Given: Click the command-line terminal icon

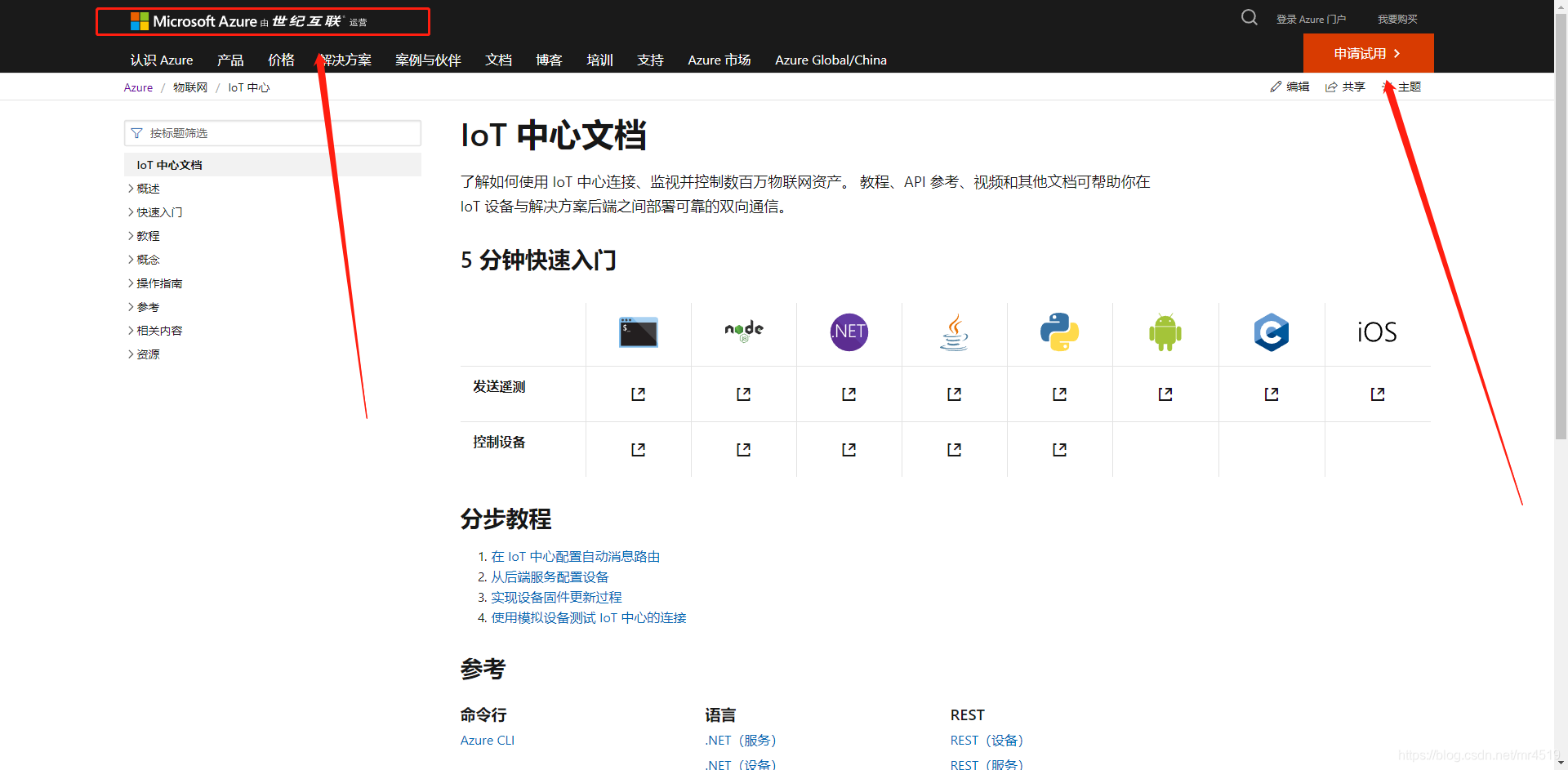Looking at the screenshot, I should 639,332.
